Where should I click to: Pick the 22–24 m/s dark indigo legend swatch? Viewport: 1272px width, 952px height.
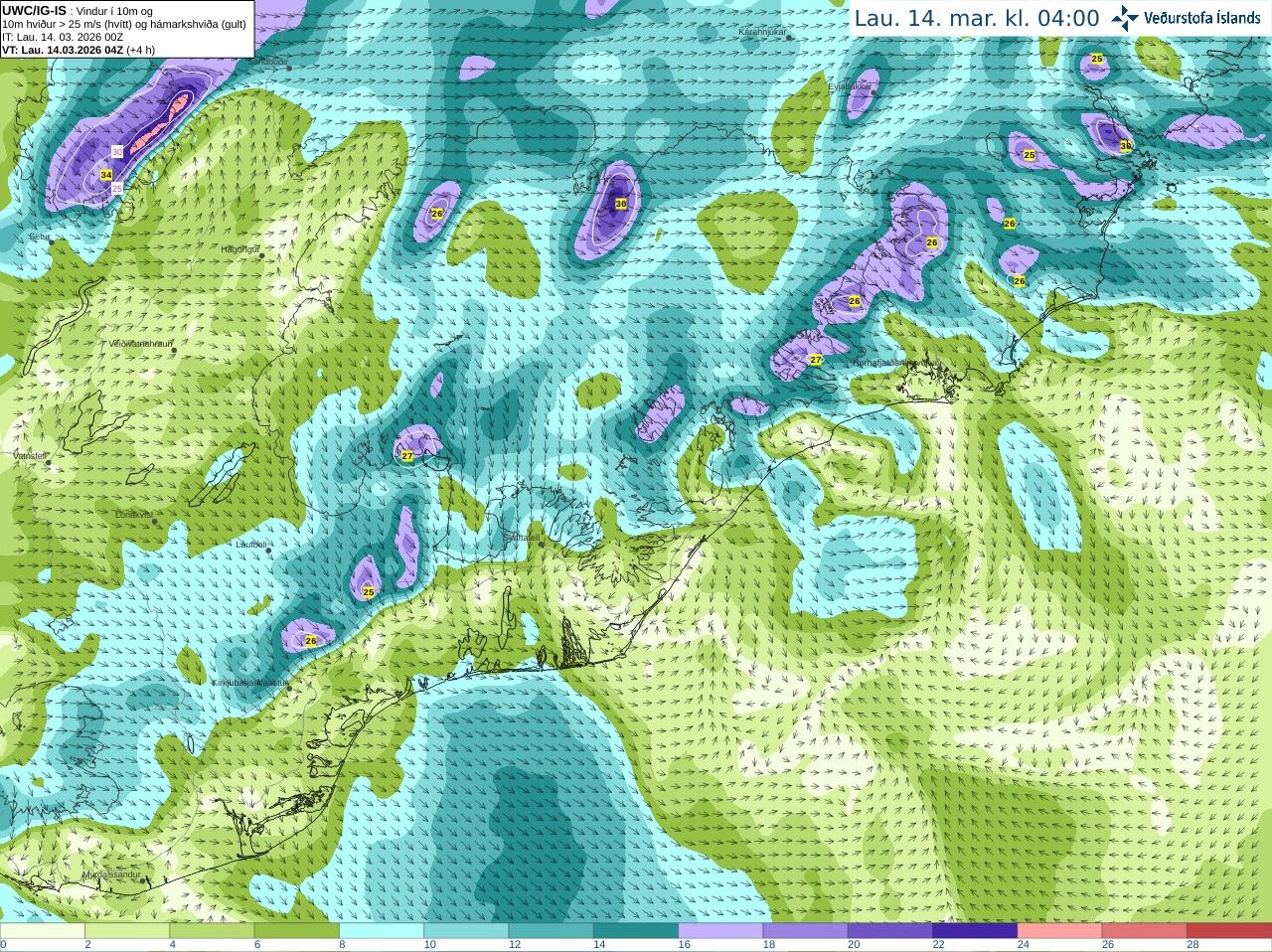coord(975,931)
